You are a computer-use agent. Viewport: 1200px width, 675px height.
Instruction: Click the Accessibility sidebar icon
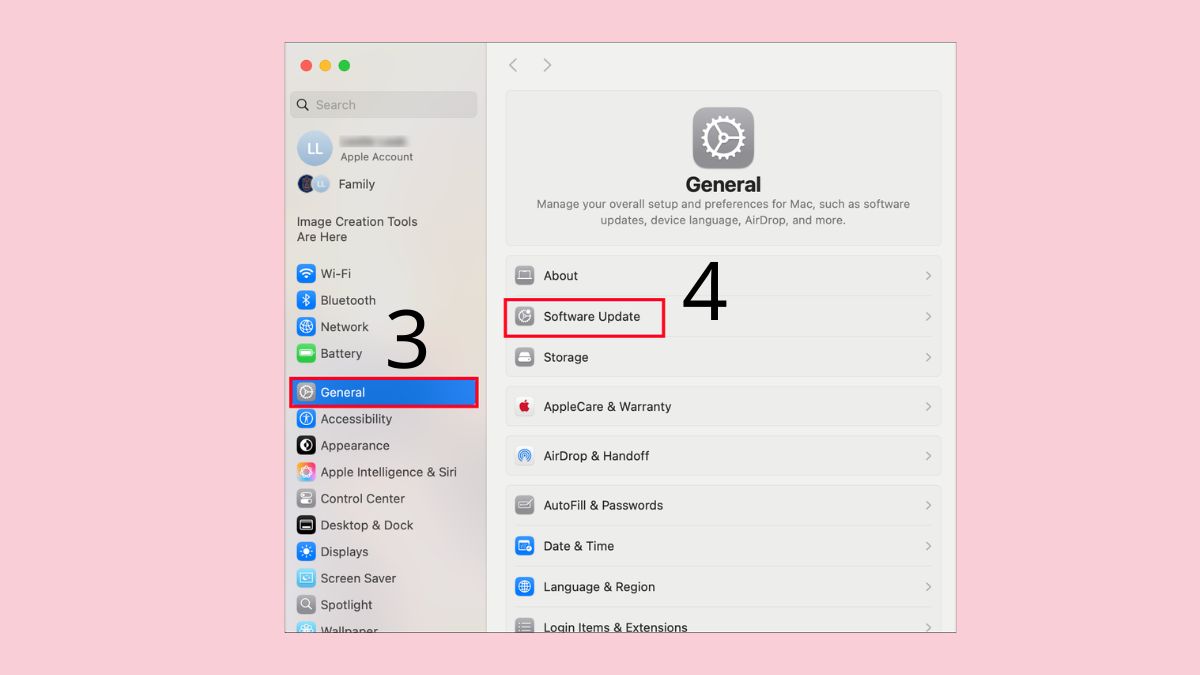(x=306, y=419)
